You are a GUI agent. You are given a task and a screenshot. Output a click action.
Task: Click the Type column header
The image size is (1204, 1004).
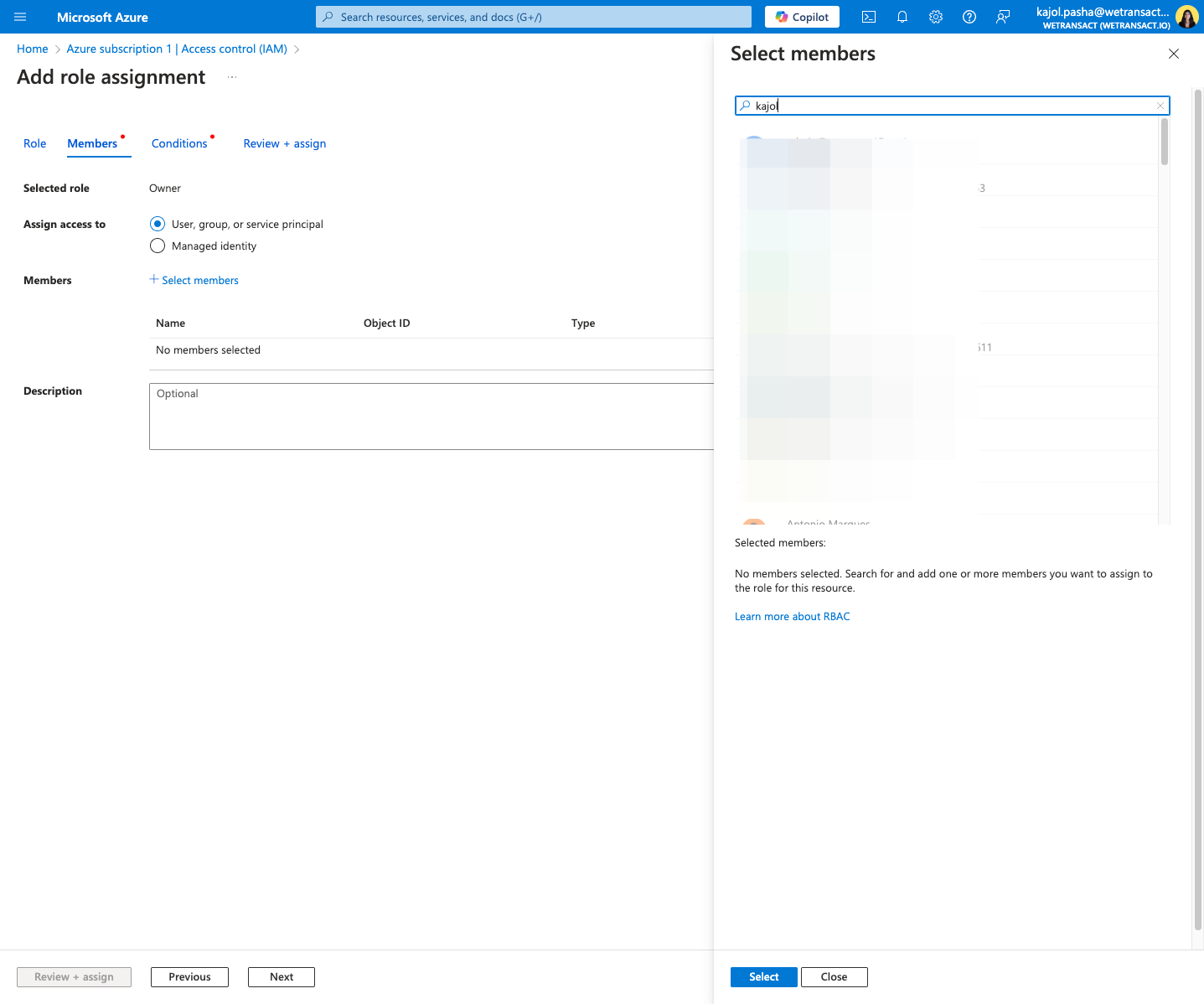click(x=583, y=323)
